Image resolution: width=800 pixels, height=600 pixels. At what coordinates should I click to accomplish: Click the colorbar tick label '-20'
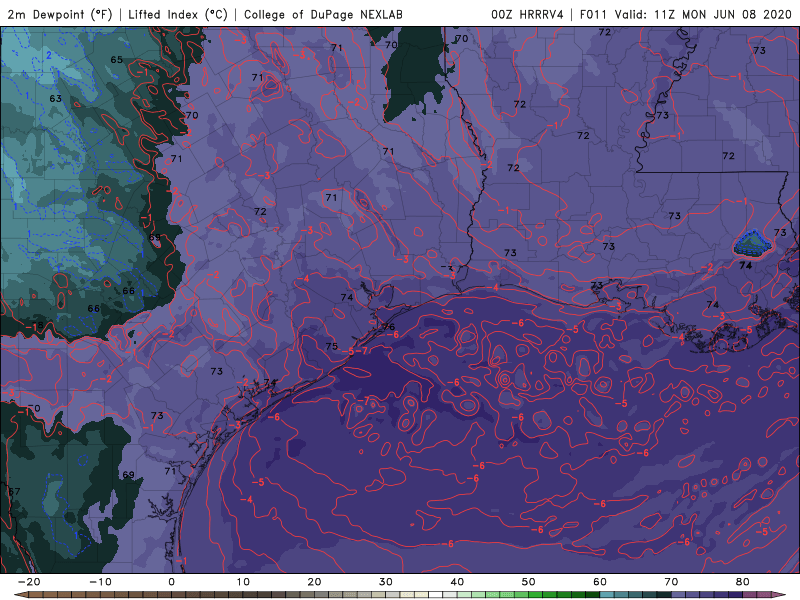pos(29,582)
